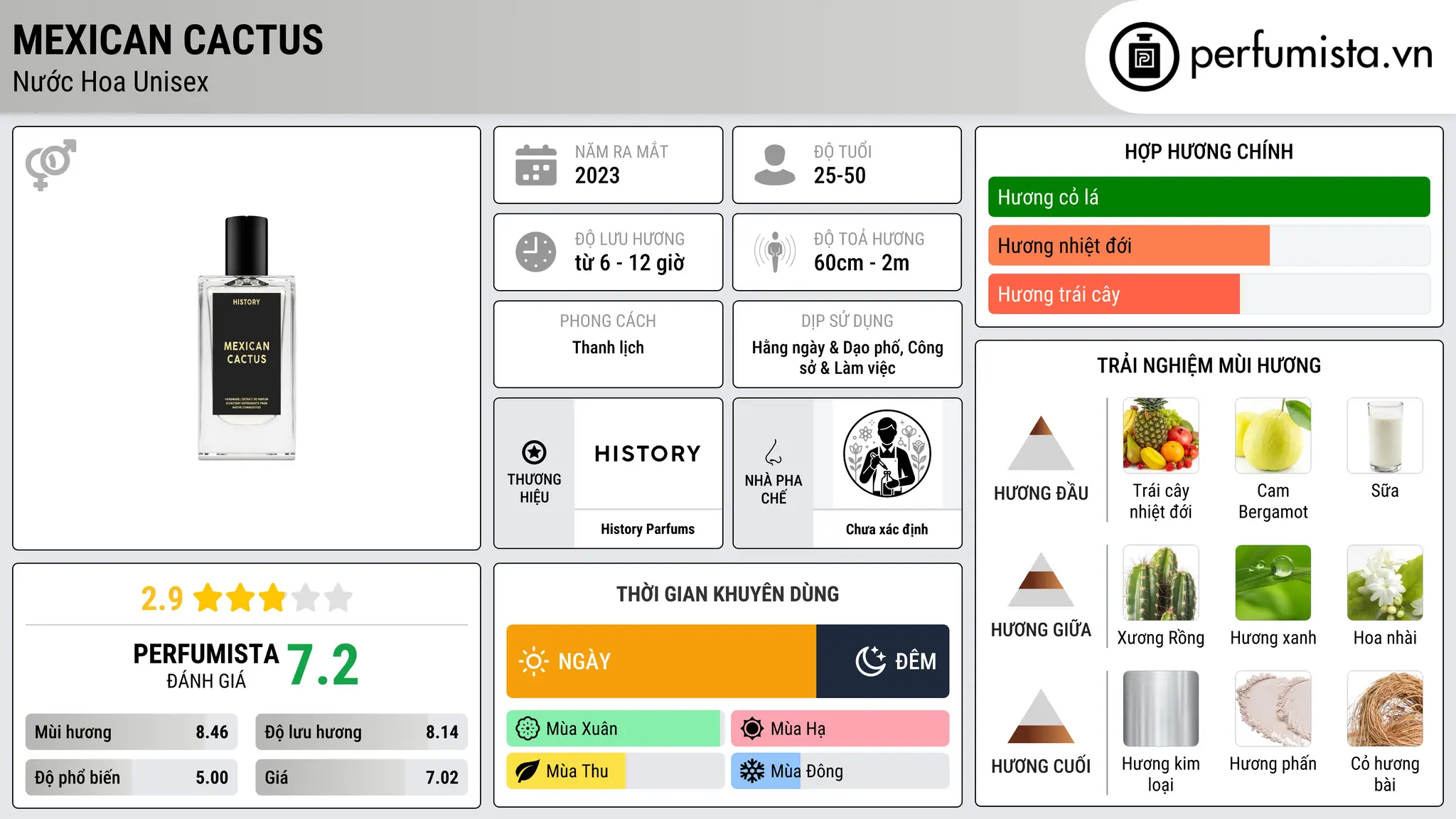Click the longevity value từ 6 - 12 giờ

(630, 263)
